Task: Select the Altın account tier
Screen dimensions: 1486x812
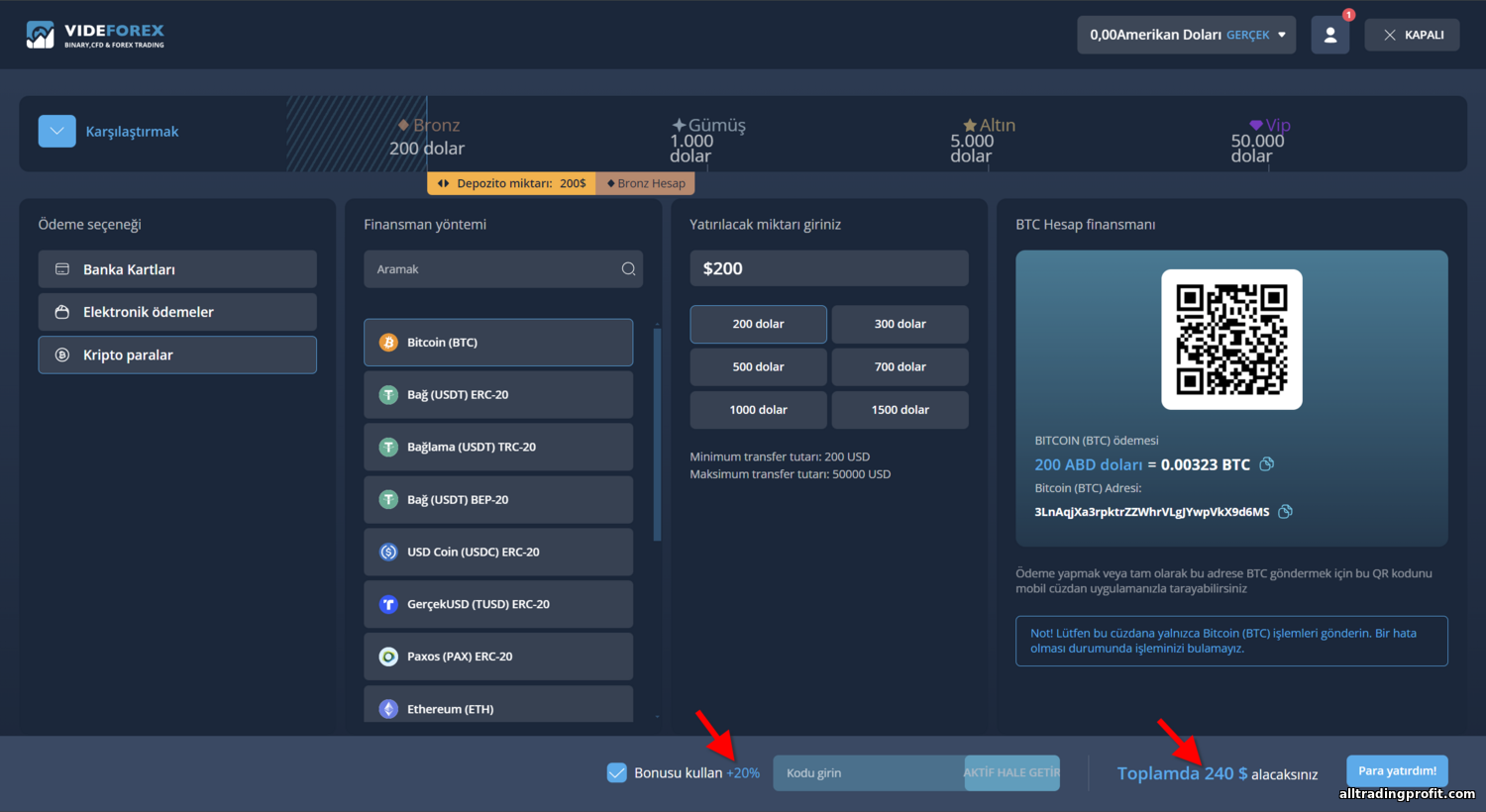Action: 983,140
